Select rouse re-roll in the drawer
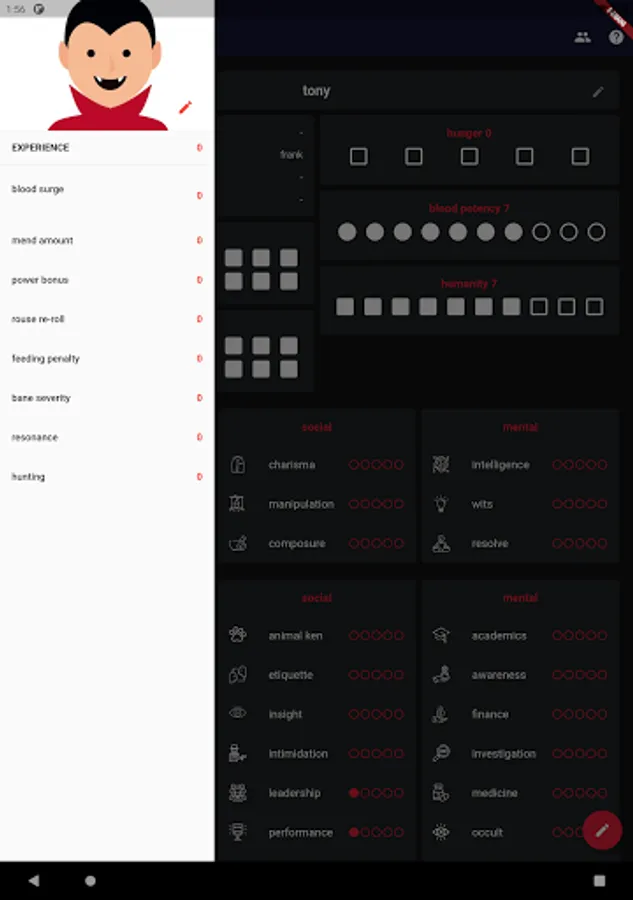 pos(107,319)
